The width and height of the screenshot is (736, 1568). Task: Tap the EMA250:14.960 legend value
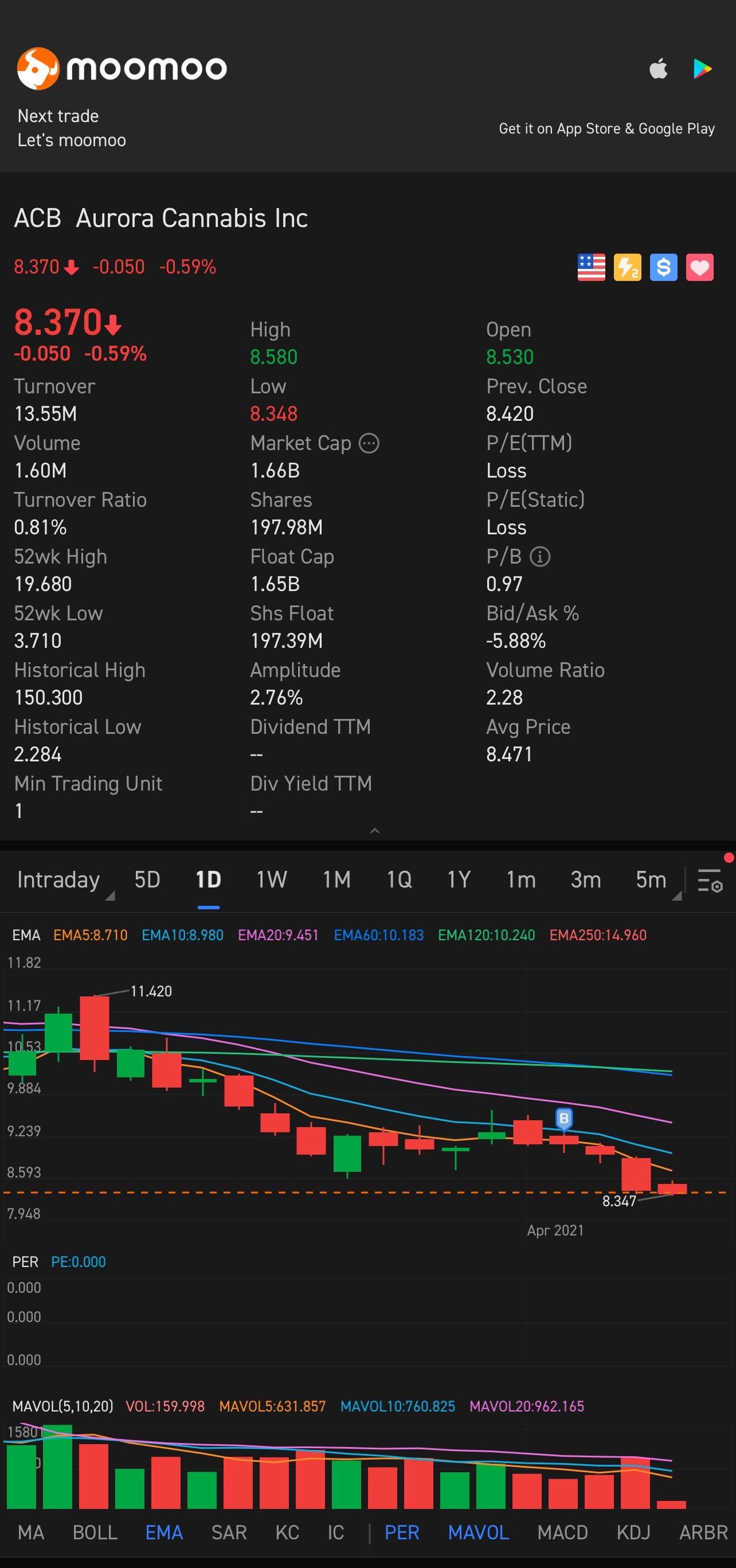click(x=598, y=935)
